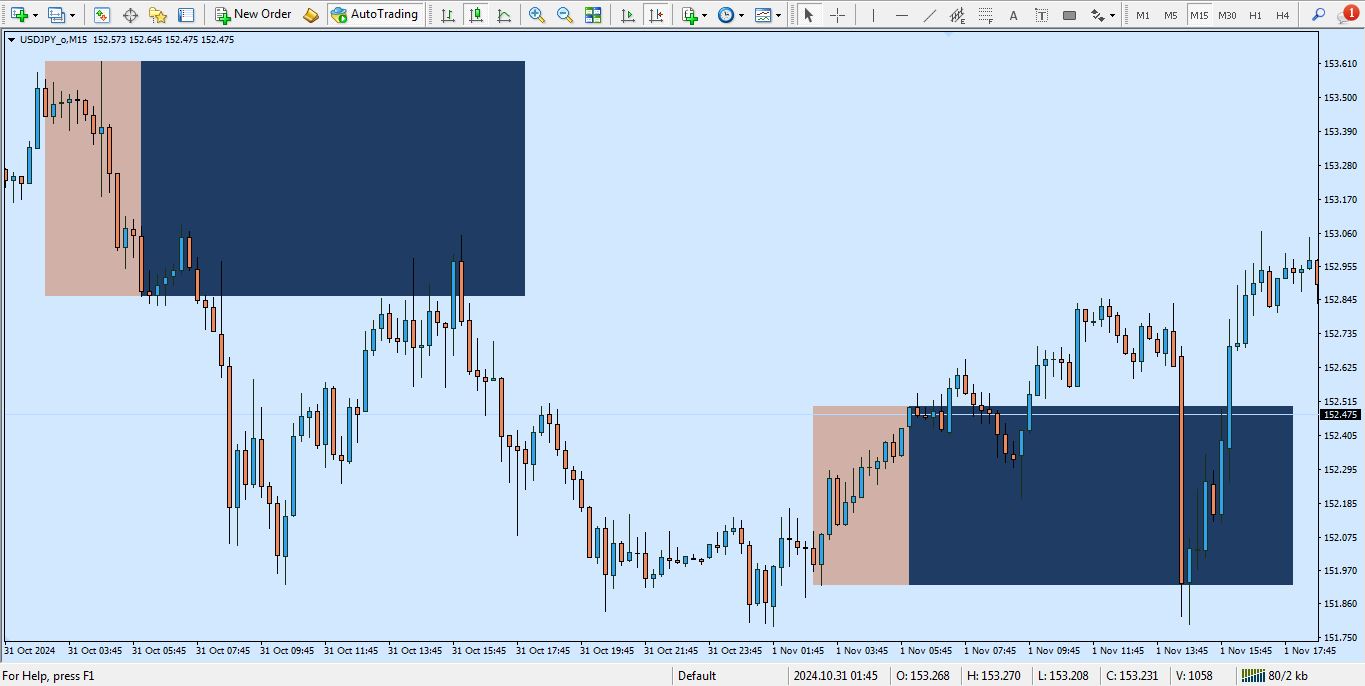Click the 153.610 price scale label
Viewport: 1365px width, 686px height.
click(x=1340, y=63)
